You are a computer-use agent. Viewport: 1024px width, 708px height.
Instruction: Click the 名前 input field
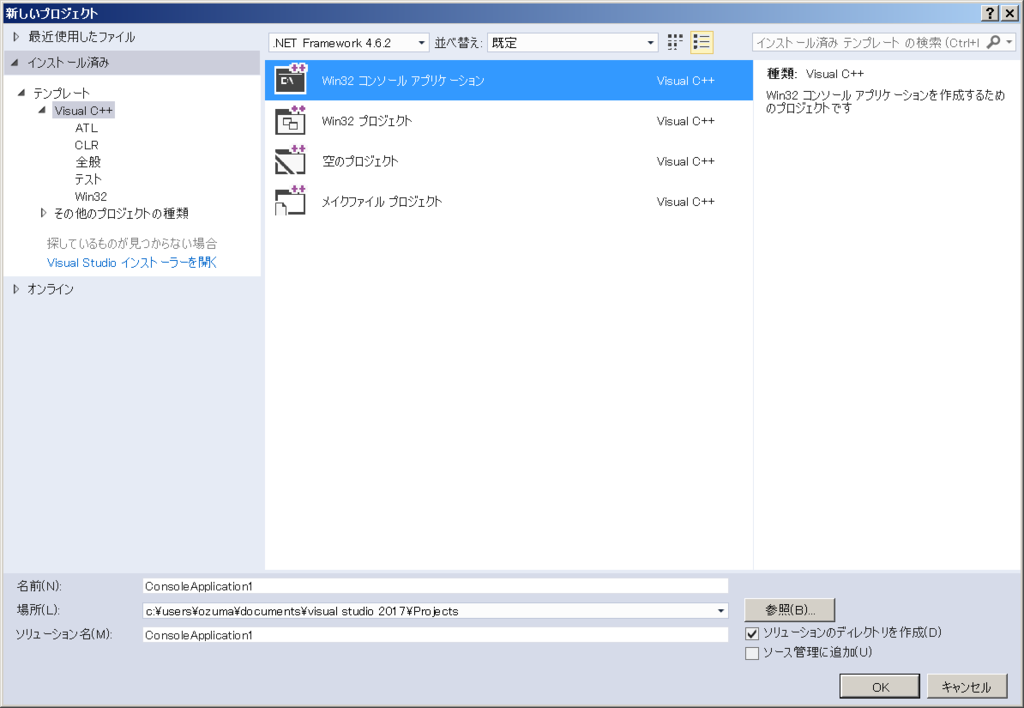tap(435, 587)
